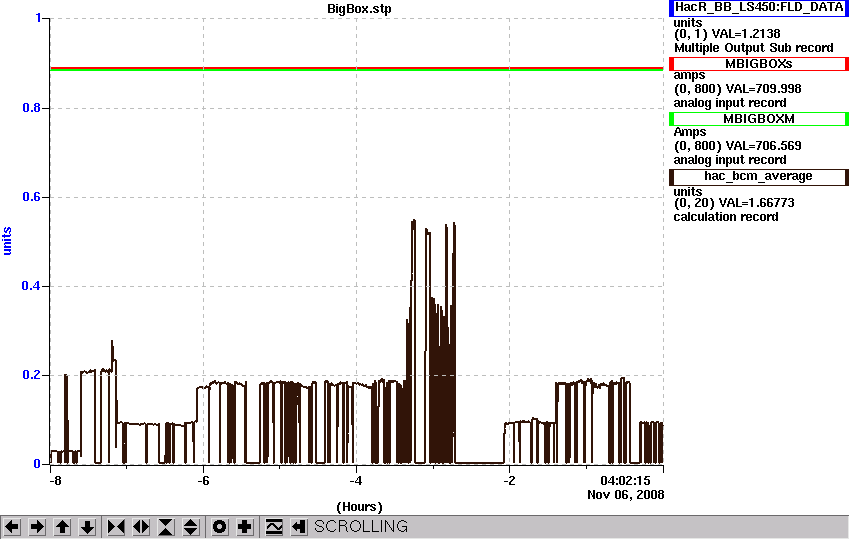Click the VAL=706.569 readout
849x539 pixels.
click(763, 146)
